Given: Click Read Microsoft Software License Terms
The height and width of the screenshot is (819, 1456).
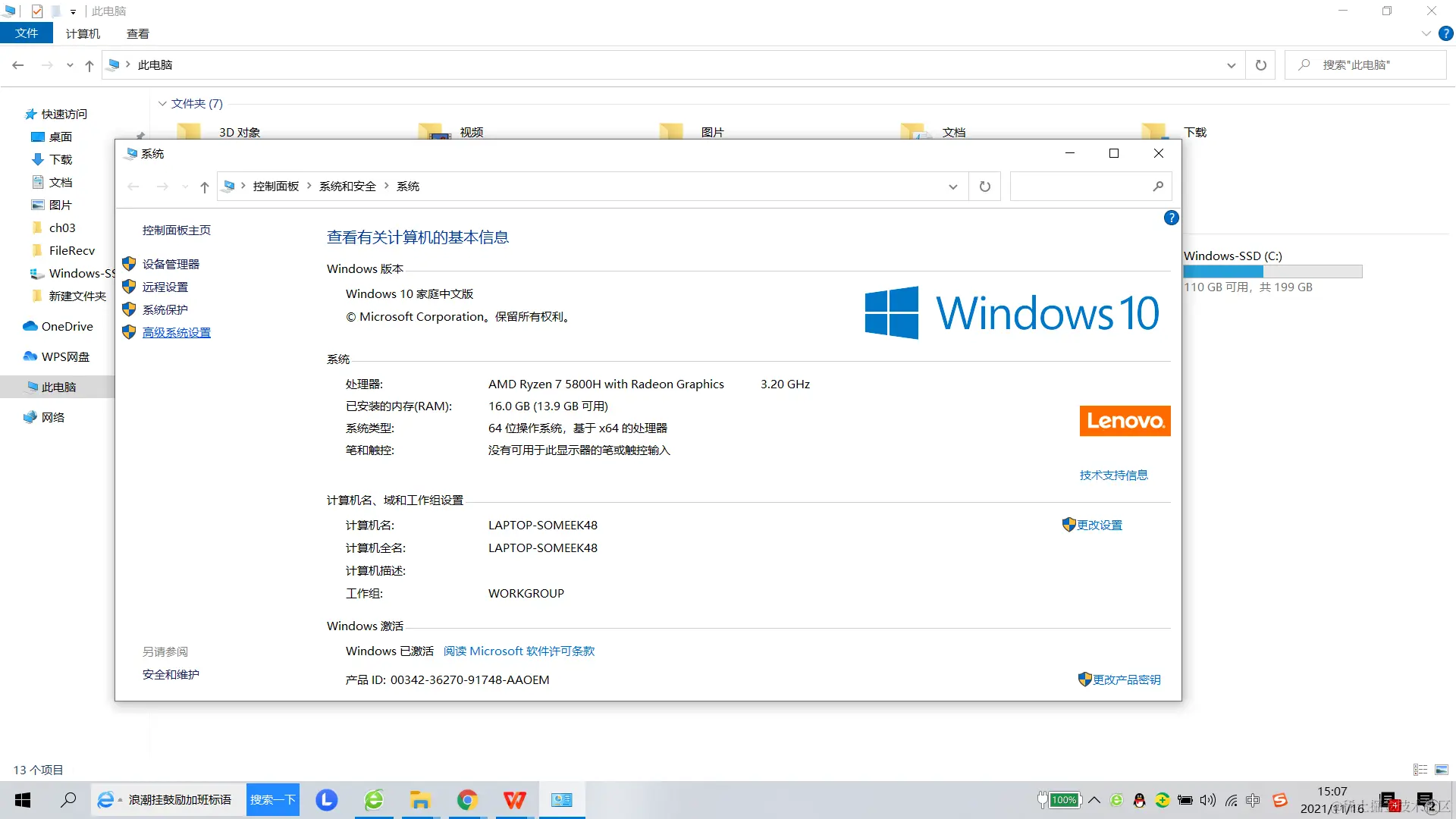Looking at the screenshot, I should point(519,651).
